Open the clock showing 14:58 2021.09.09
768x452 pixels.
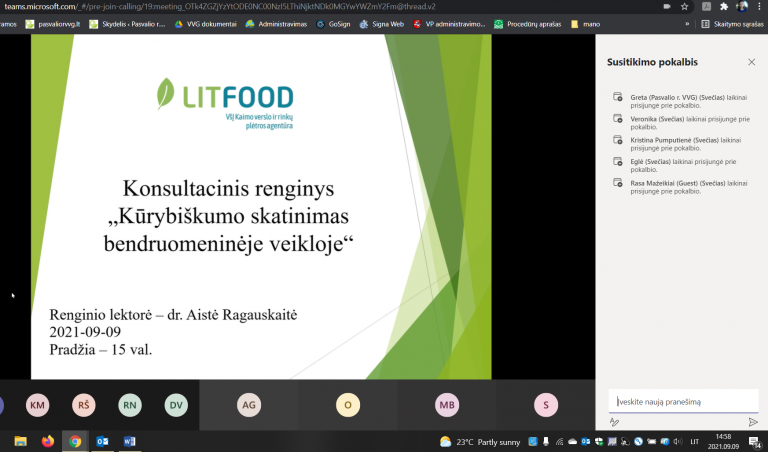(x=723, y=441)
